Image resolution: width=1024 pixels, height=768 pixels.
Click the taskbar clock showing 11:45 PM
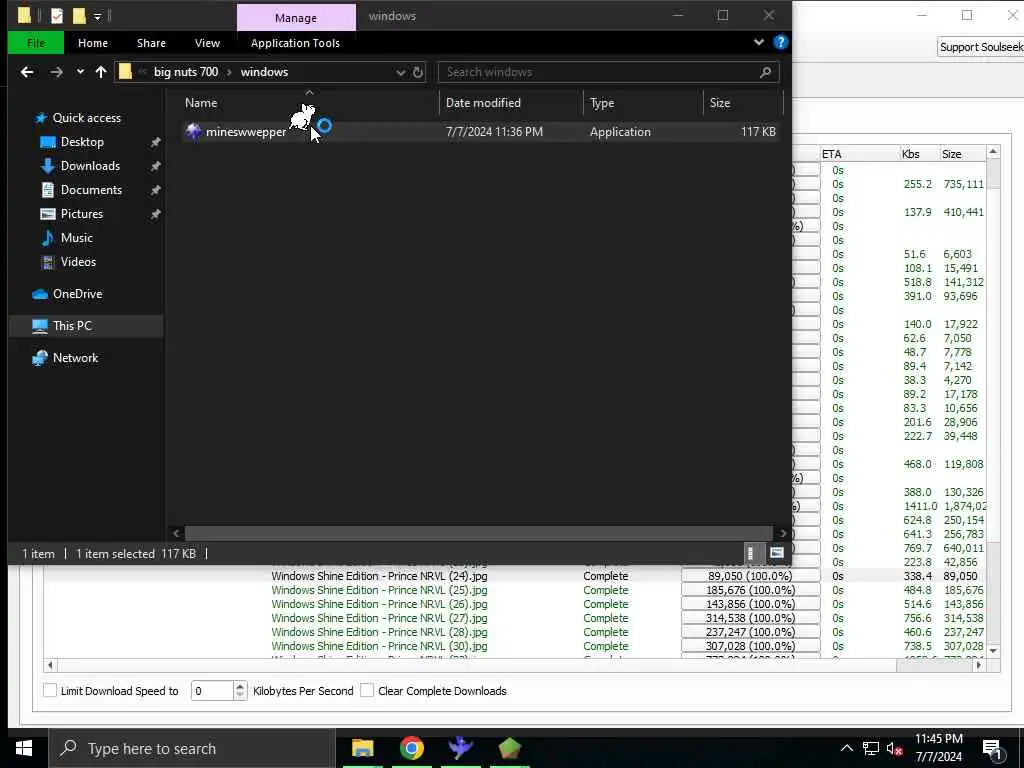938,748
